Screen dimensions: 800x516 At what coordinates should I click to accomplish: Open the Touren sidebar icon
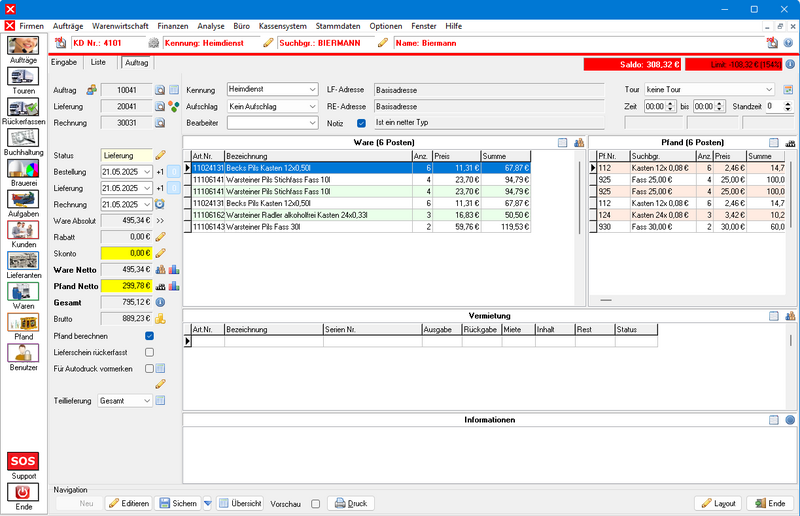coord(24,78)
